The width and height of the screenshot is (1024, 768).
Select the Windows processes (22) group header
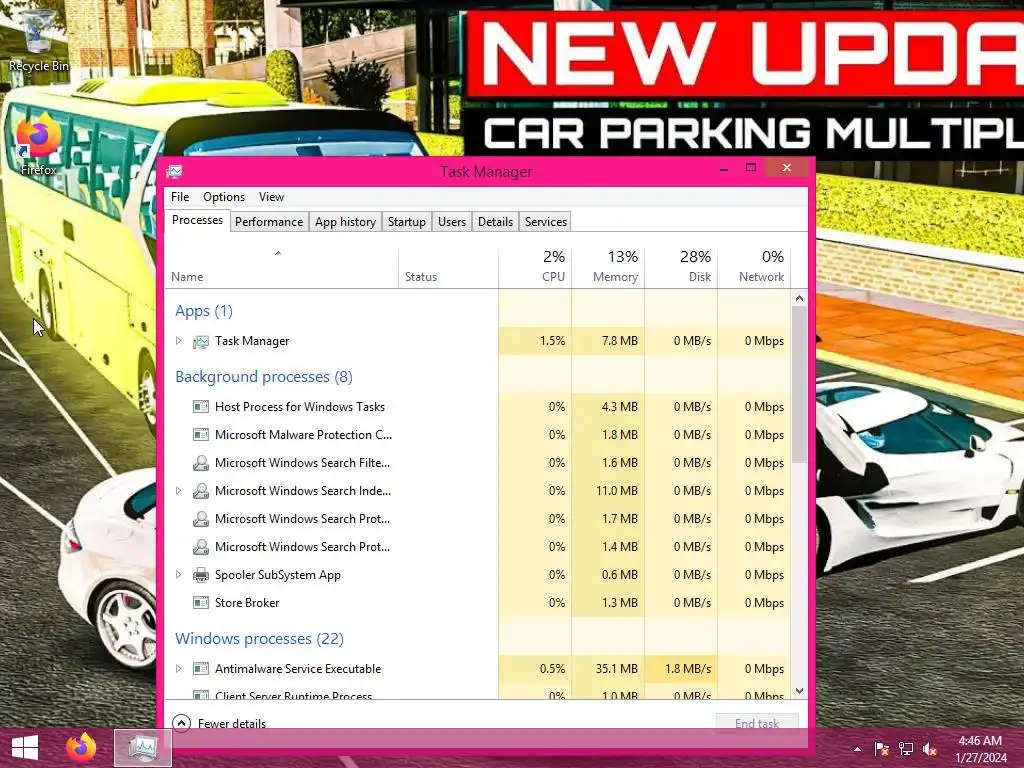pyautogui.click(x=259, y=639)
